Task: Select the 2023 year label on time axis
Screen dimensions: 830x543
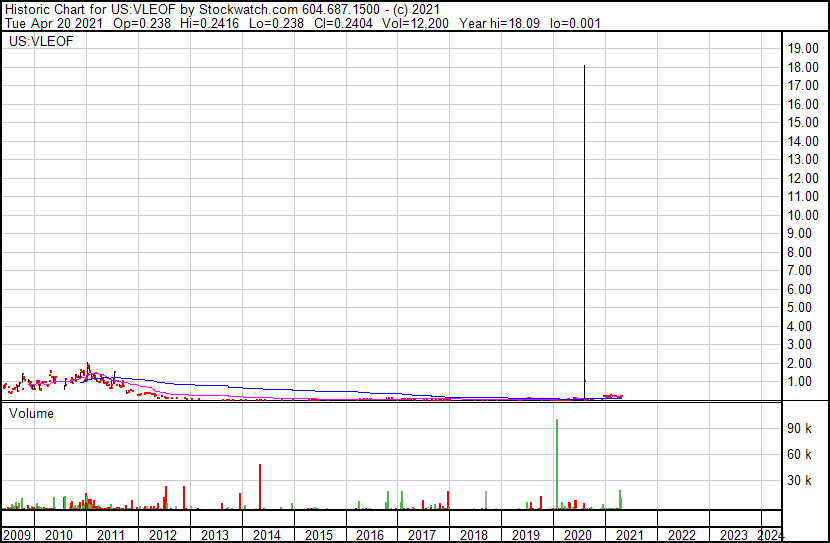Action: [734, 535]
